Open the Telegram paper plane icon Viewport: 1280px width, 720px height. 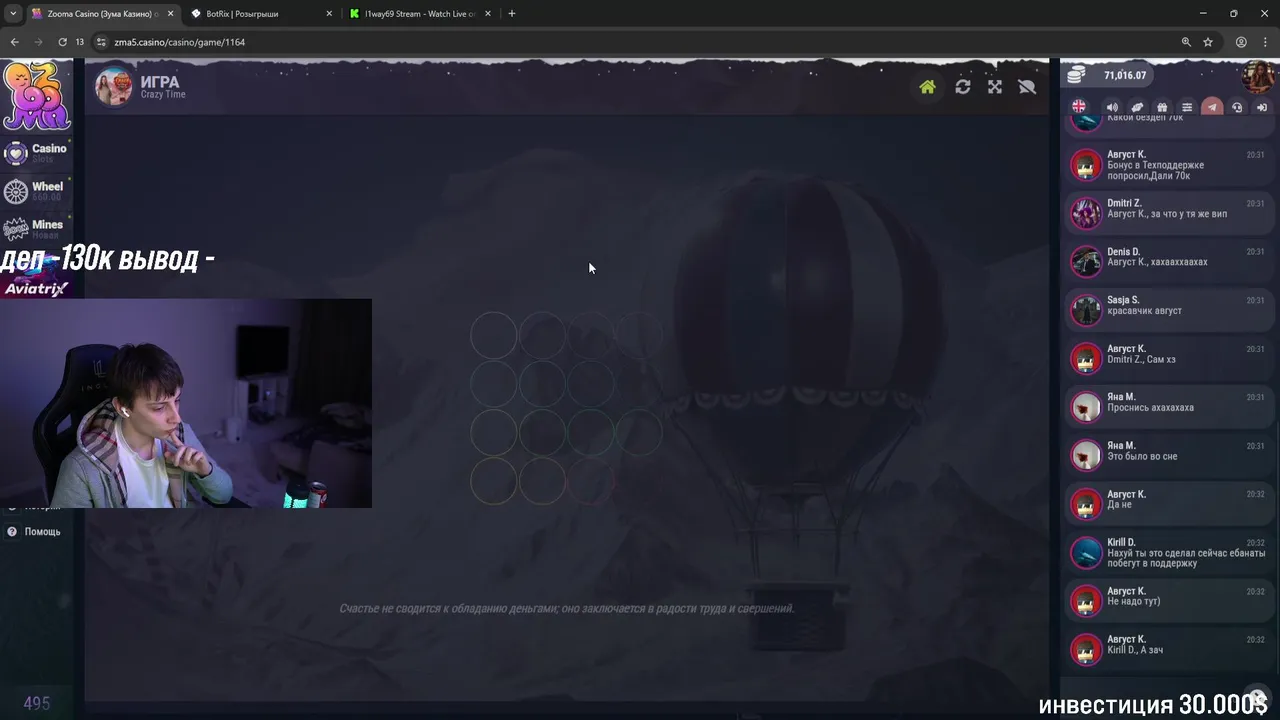(1212, 107)
